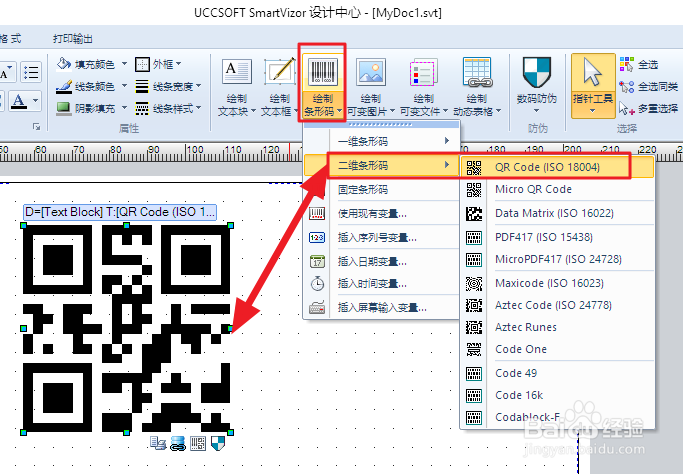Open the font color dropdown arrow
The height and width of the screenshot is (474, 683).
click(x=35, y=101)
